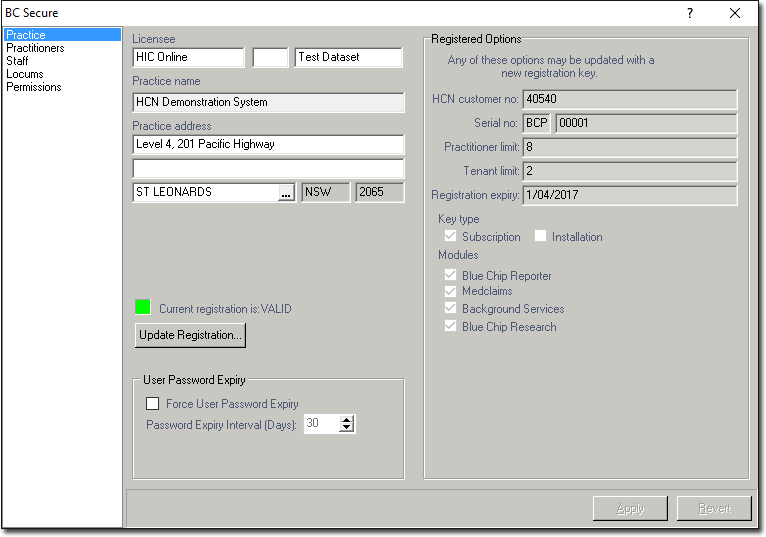
Task: Increase password expiry interval with up arrow
Action: pyautogui.click(x=347, y=419)
